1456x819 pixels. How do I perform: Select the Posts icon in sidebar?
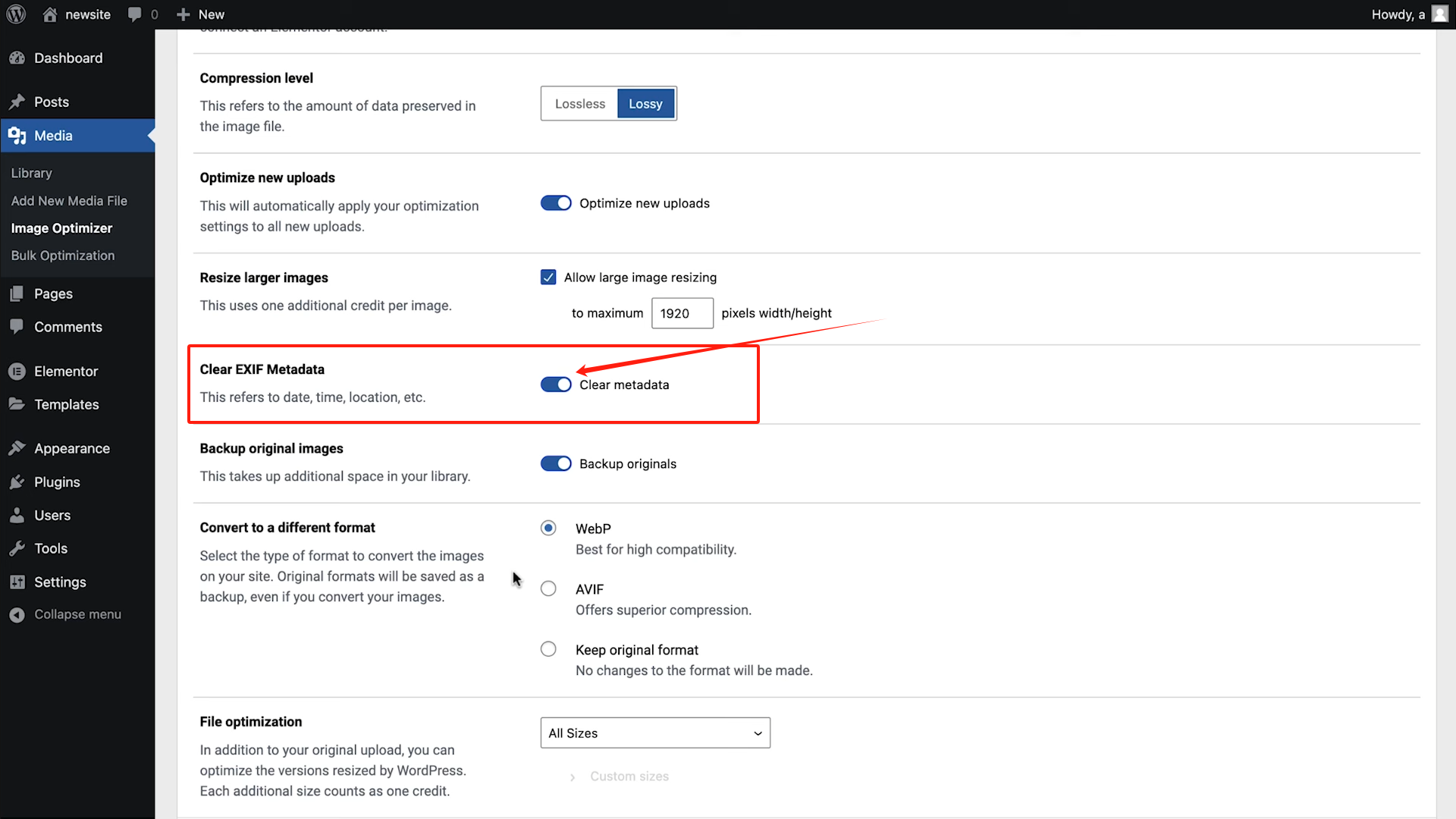(x=18, y=102)
